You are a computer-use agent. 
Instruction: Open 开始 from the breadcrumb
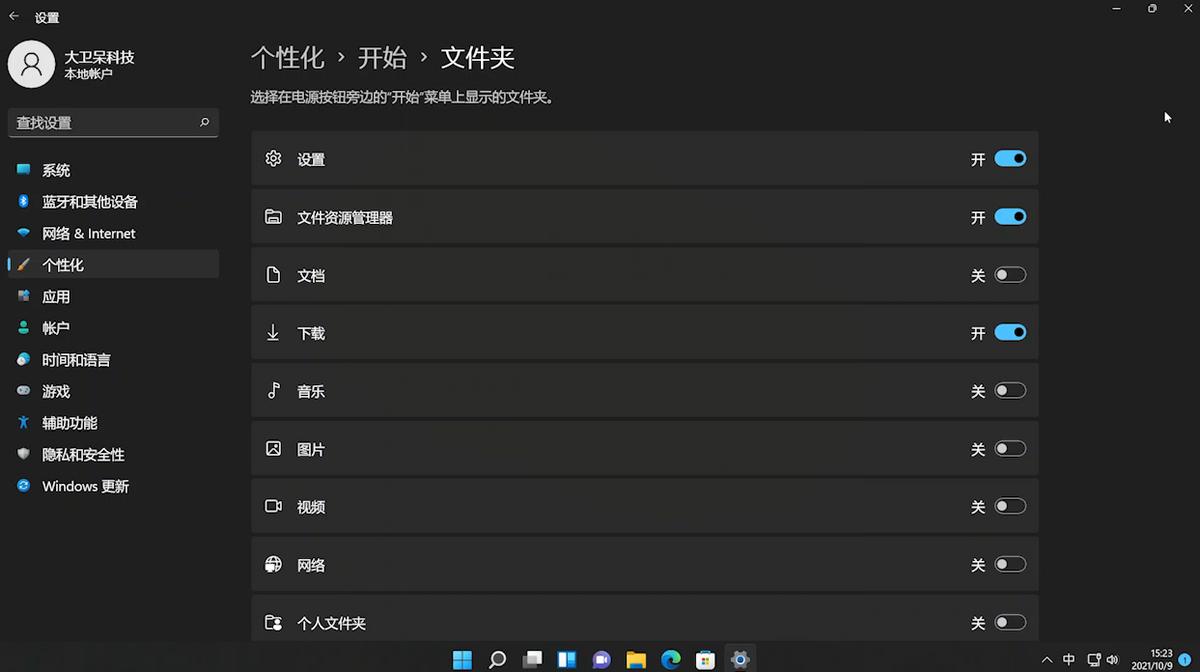tap(383, 58)
